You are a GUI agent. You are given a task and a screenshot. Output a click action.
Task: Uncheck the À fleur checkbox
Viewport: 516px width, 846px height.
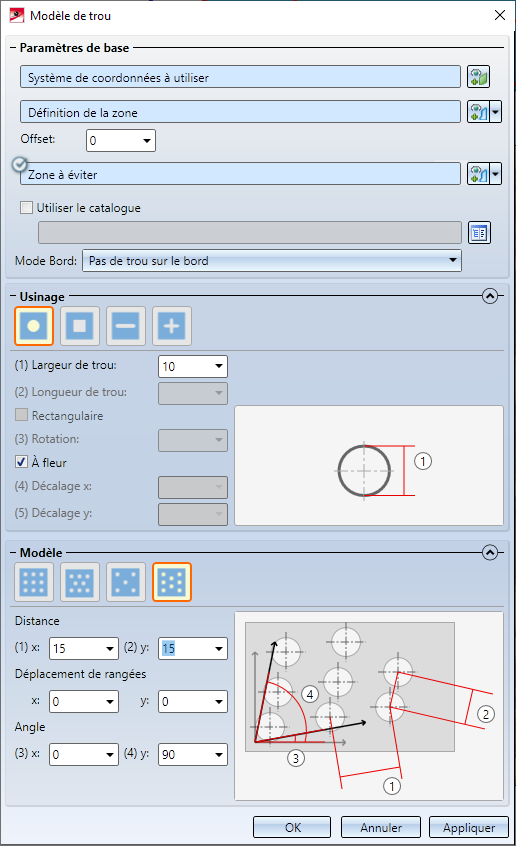point(22,462)
